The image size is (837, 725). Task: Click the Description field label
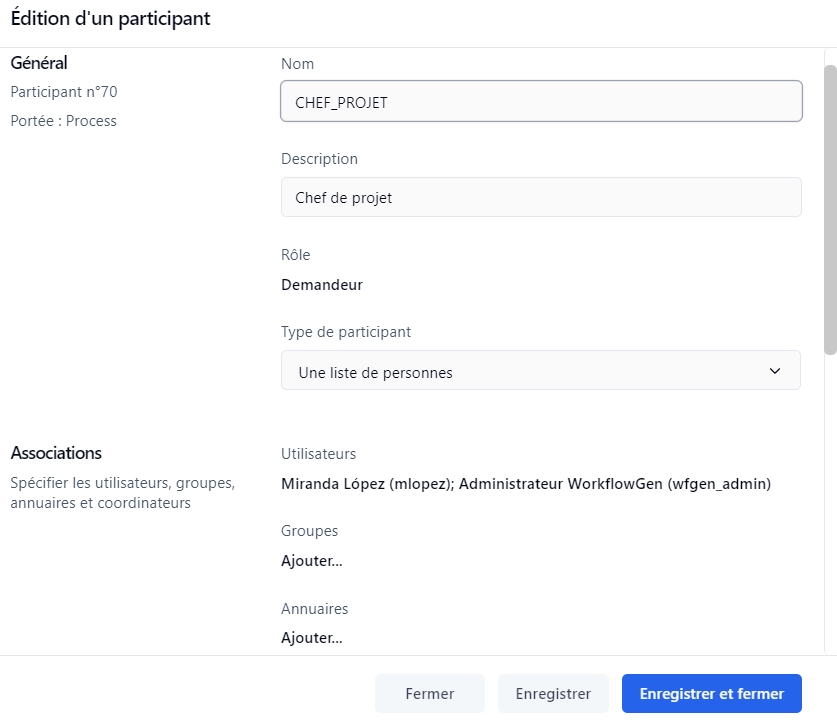[319, 159]
